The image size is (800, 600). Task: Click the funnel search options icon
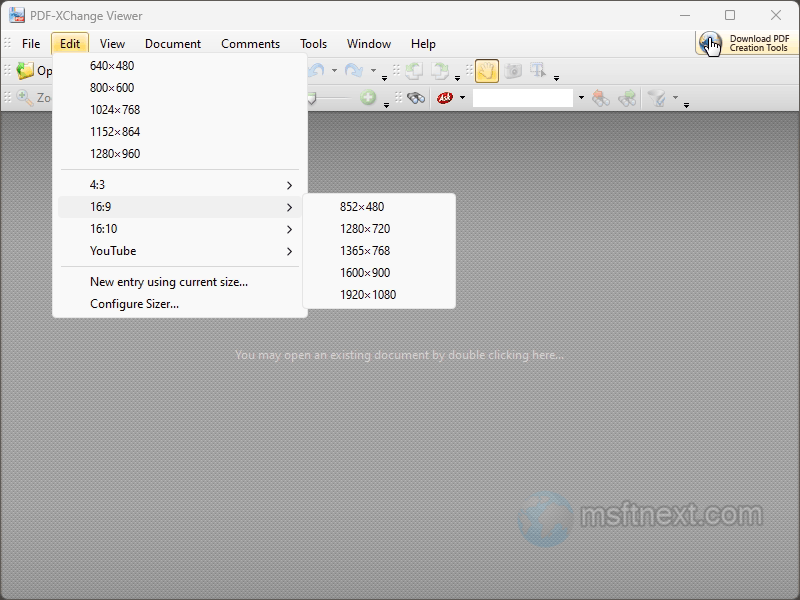pyautogui.click(x=657, y=97)
